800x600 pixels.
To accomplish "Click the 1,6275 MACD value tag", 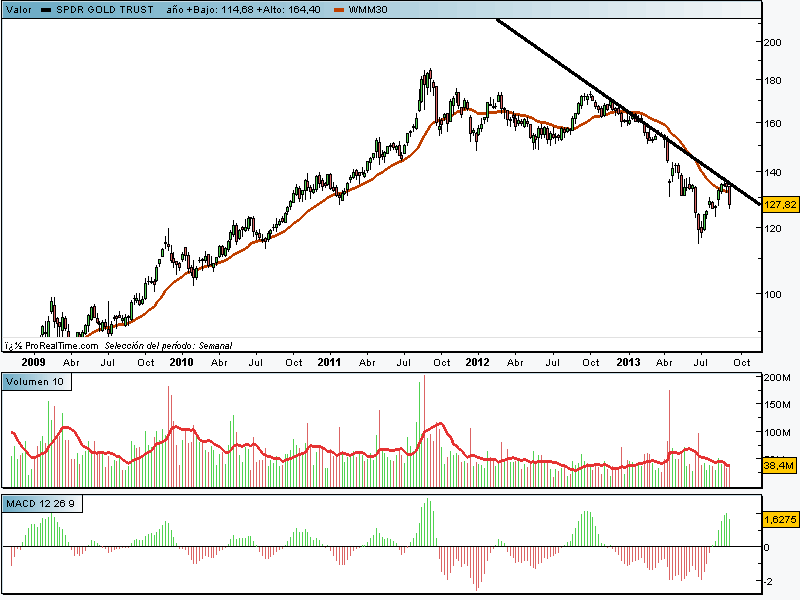I will [779, 520].
